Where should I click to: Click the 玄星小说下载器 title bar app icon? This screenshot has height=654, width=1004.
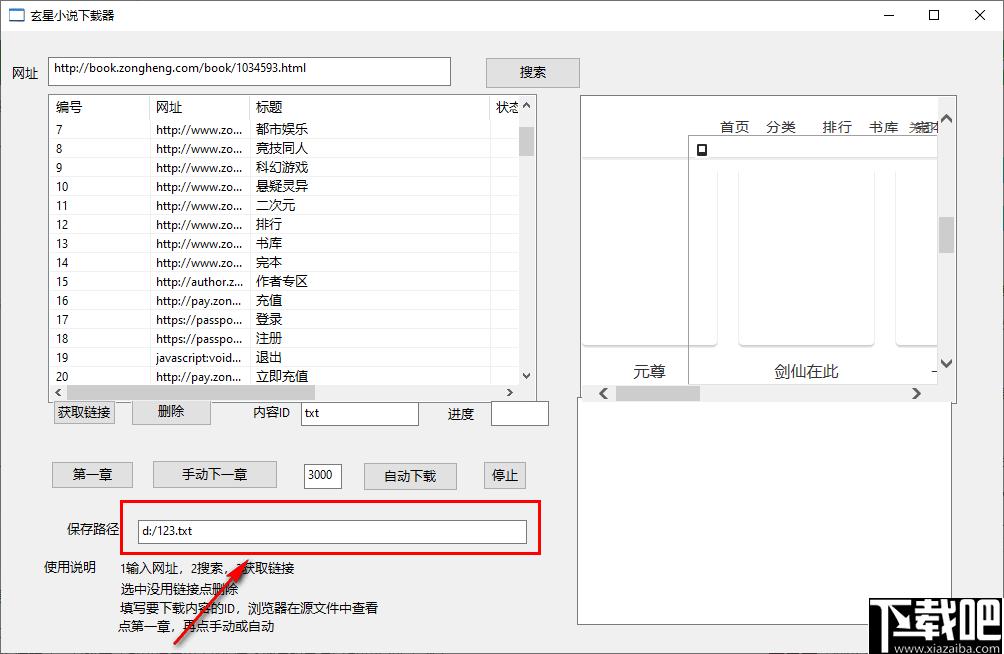tap(17, 15)
